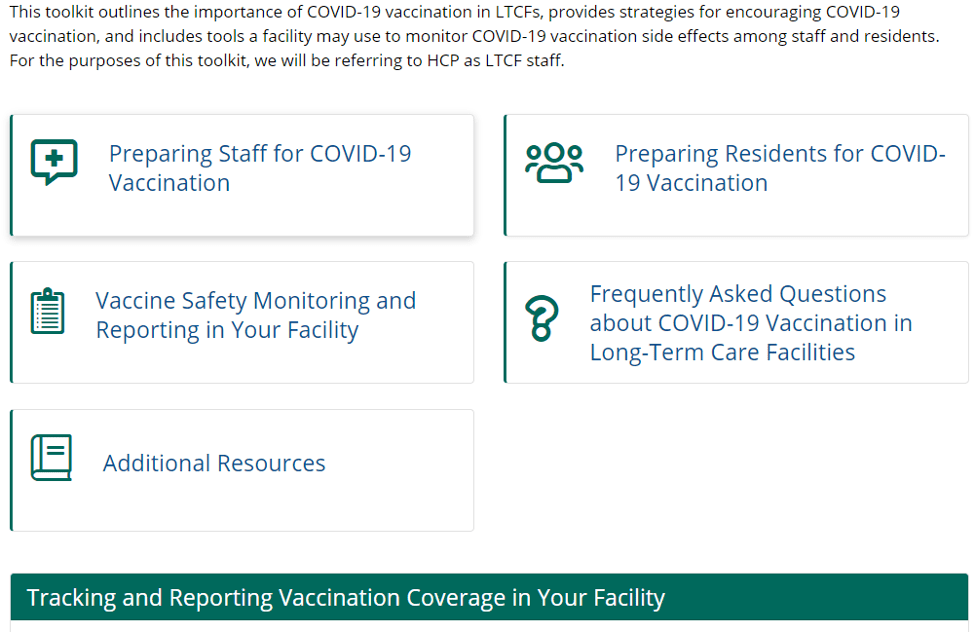Image resolution: width=977 pixels, height=633 pixels.
Task: Click the question mark icon
Action: (541, 320)
